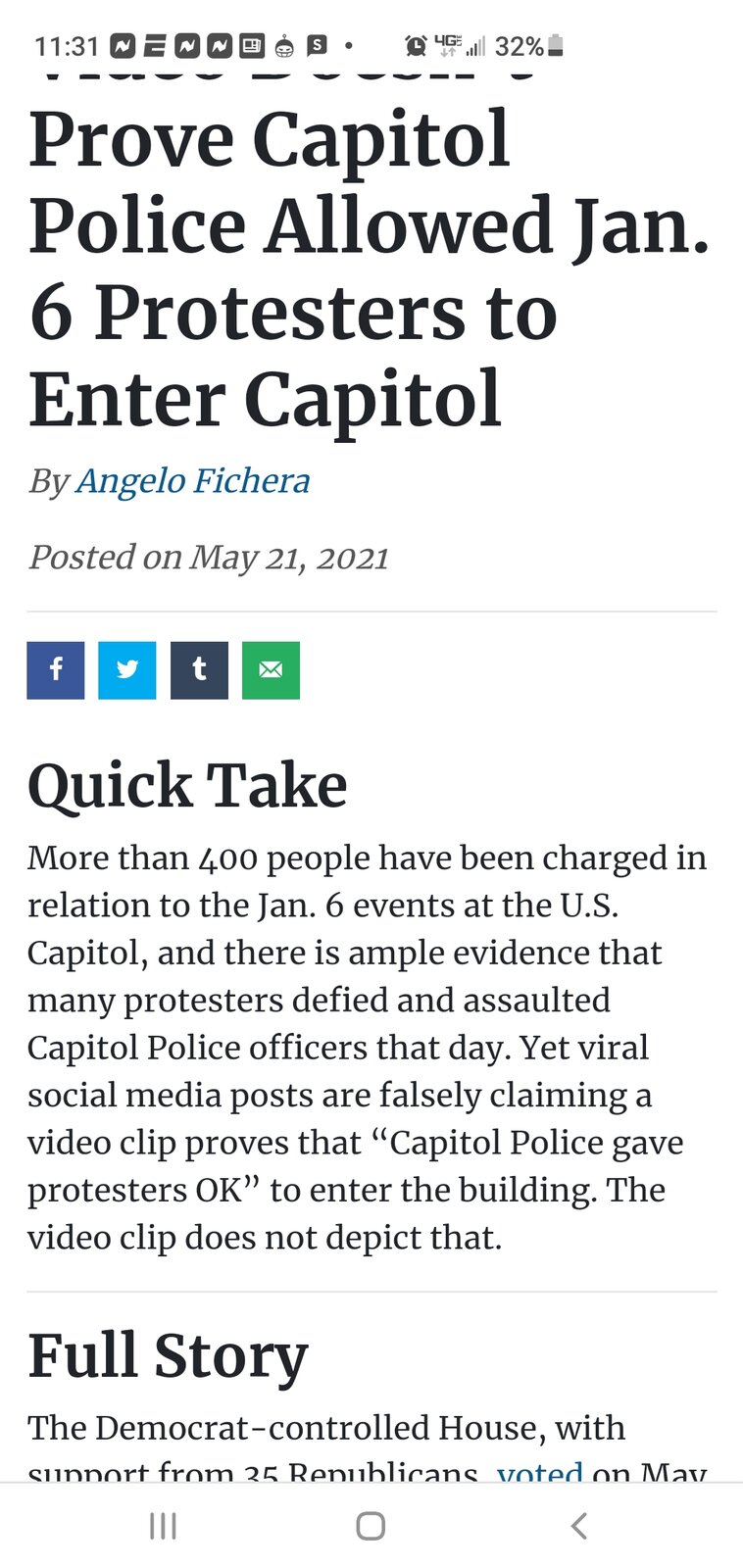Share the article on Facebook
This screenshot has height=1568, width=743.
click(56, 670)
